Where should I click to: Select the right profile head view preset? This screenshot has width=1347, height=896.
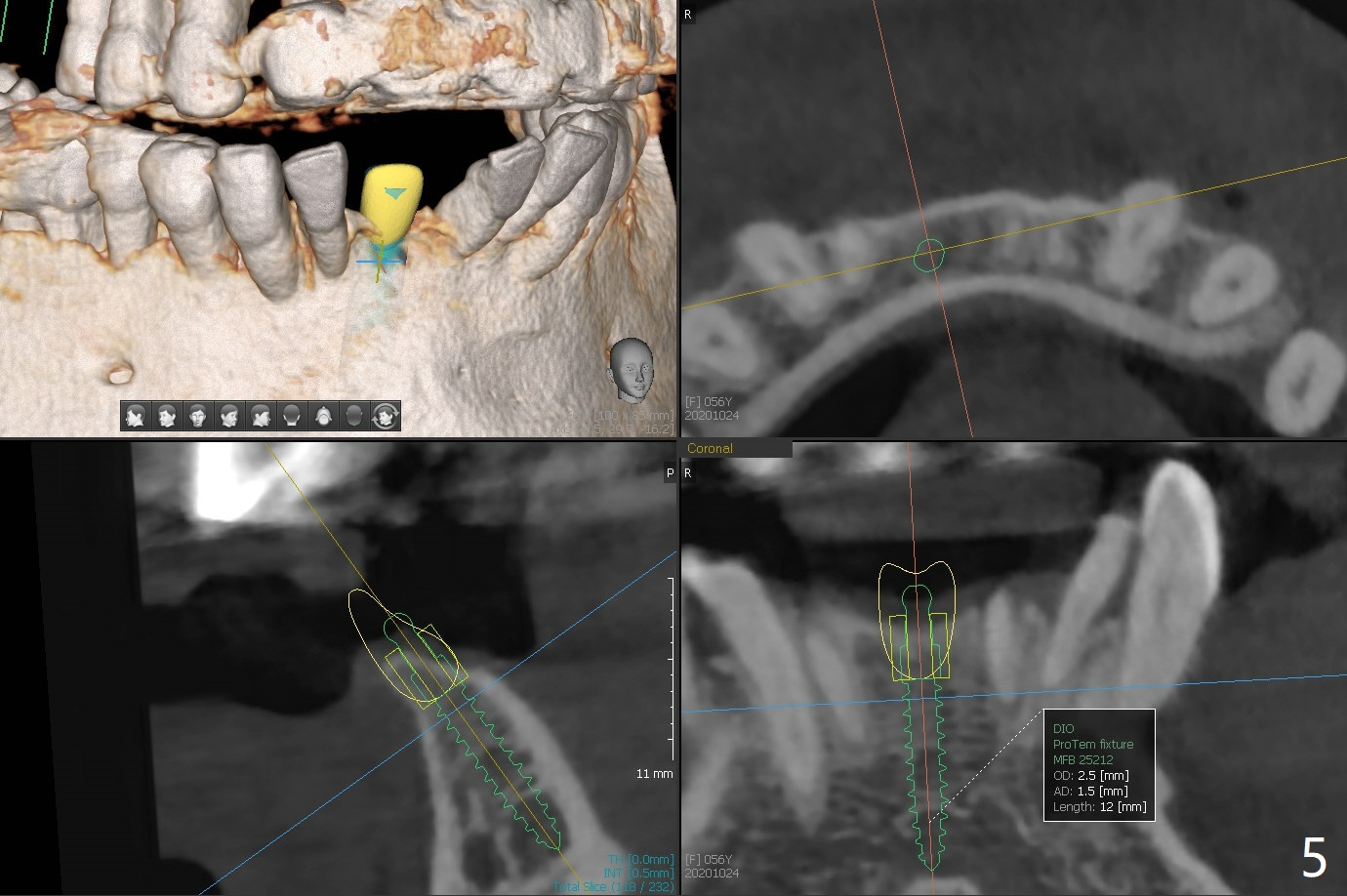pos(261,416)
